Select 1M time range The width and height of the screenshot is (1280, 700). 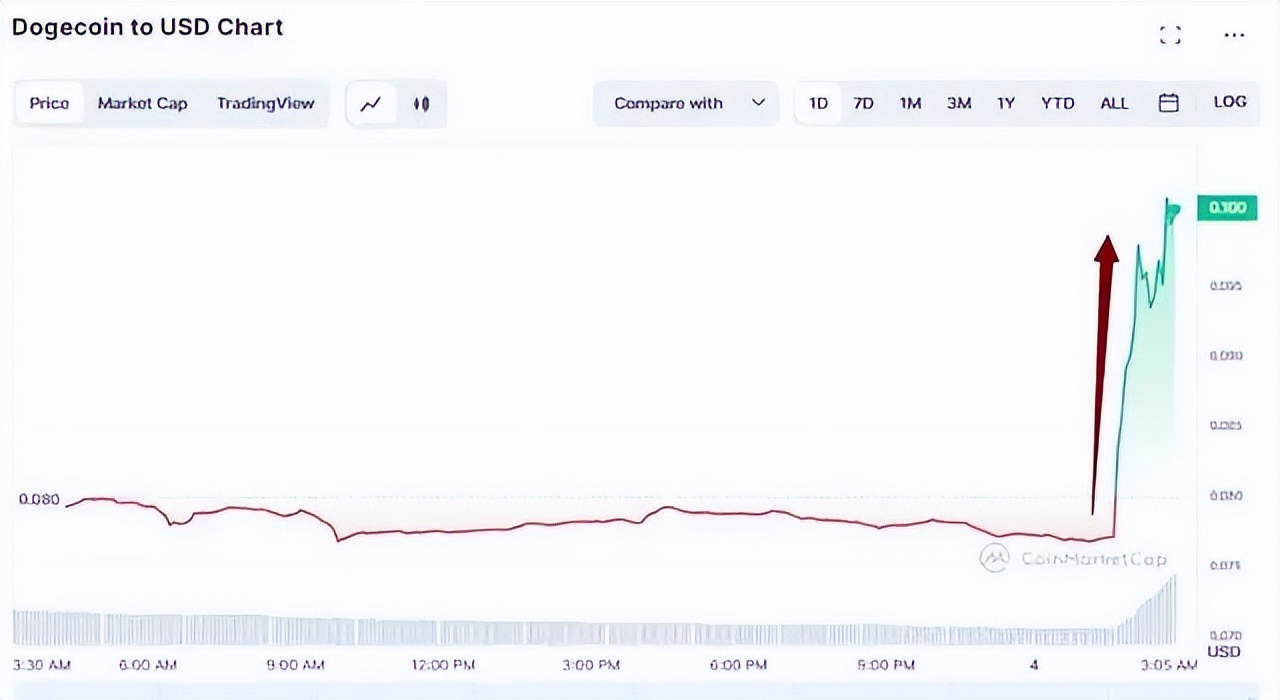pyautogui.click(x=910, y=103)
